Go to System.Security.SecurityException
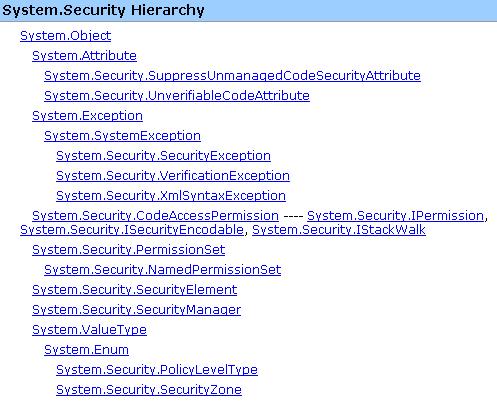This screenshot has height=407, width=497. coord(163,156)
